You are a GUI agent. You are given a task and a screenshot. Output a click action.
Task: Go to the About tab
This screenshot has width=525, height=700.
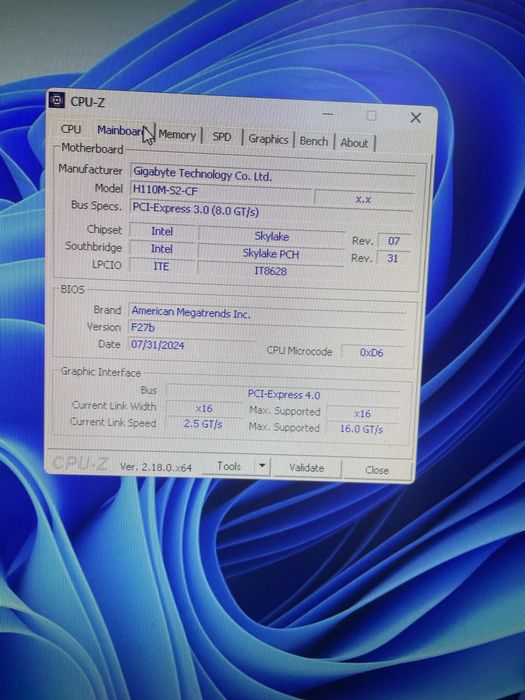tap(354, 143)
